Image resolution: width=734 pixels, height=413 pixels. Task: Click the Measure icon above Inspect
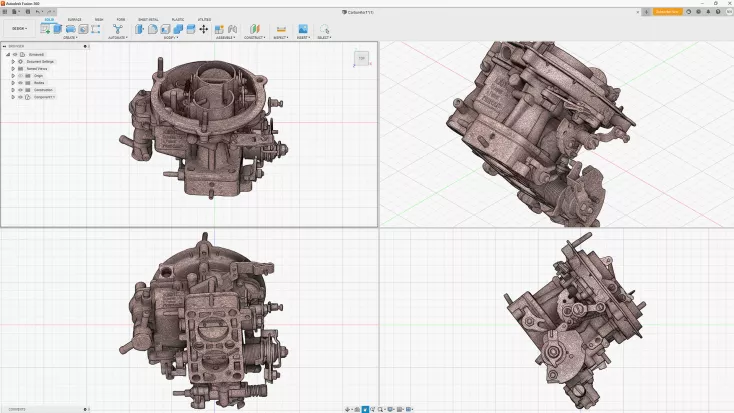pos(281,29)
